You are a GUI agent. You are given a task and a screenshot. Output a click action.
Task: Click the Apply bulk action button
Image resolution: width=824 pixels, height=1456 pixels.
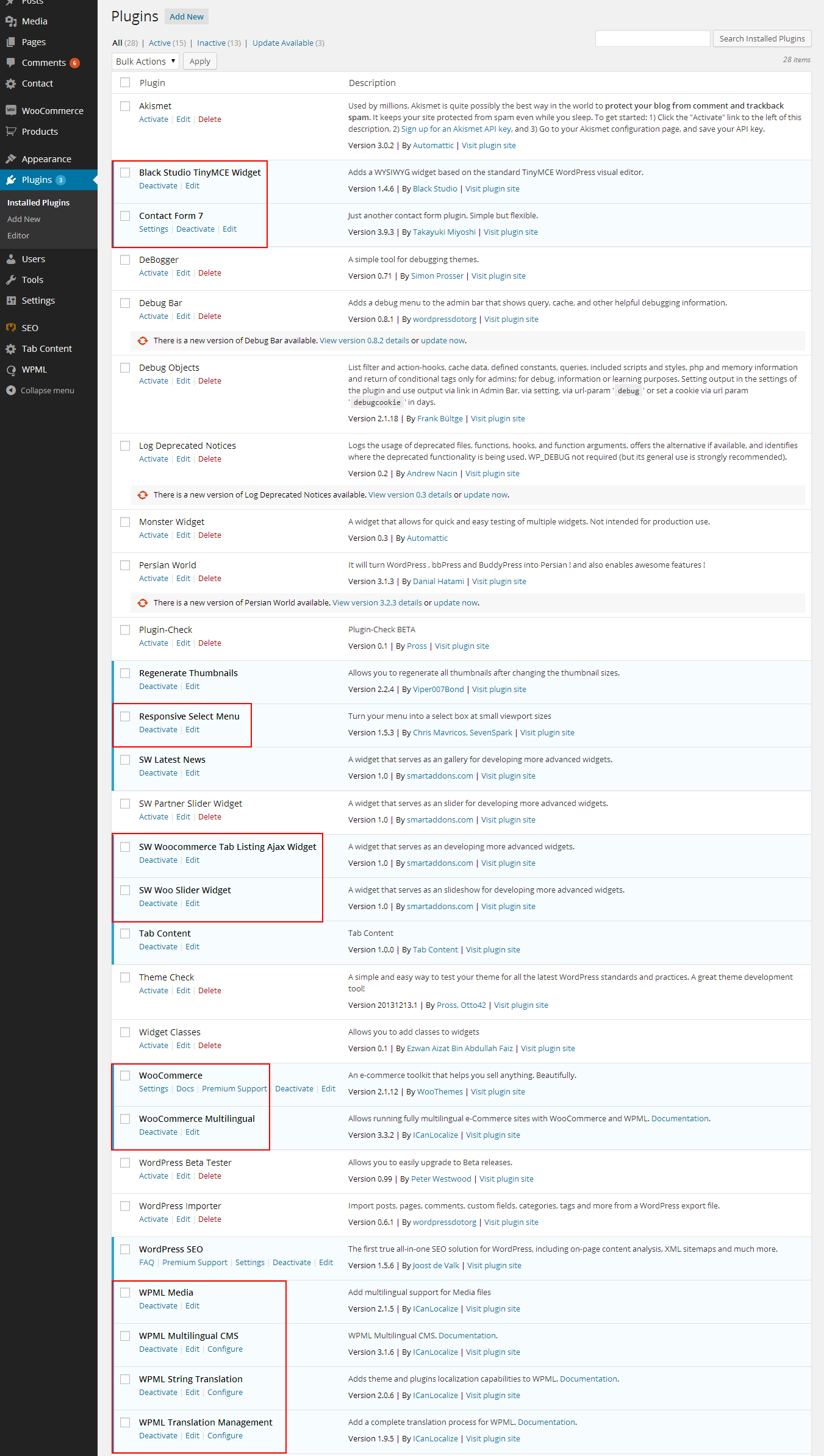[200, 62]
